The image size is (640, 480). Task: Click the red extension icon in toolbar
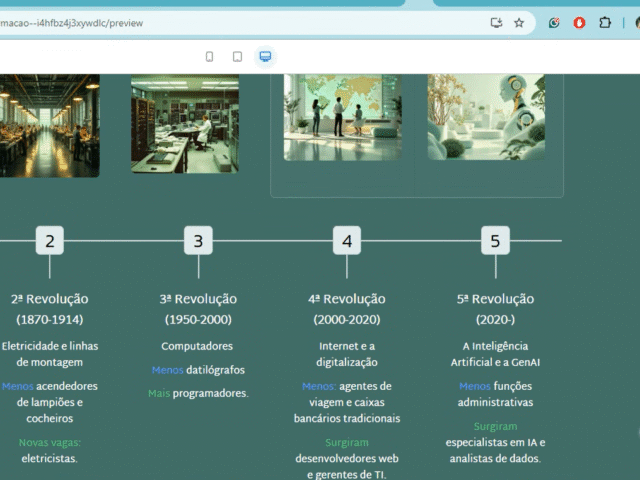point(579,22)
